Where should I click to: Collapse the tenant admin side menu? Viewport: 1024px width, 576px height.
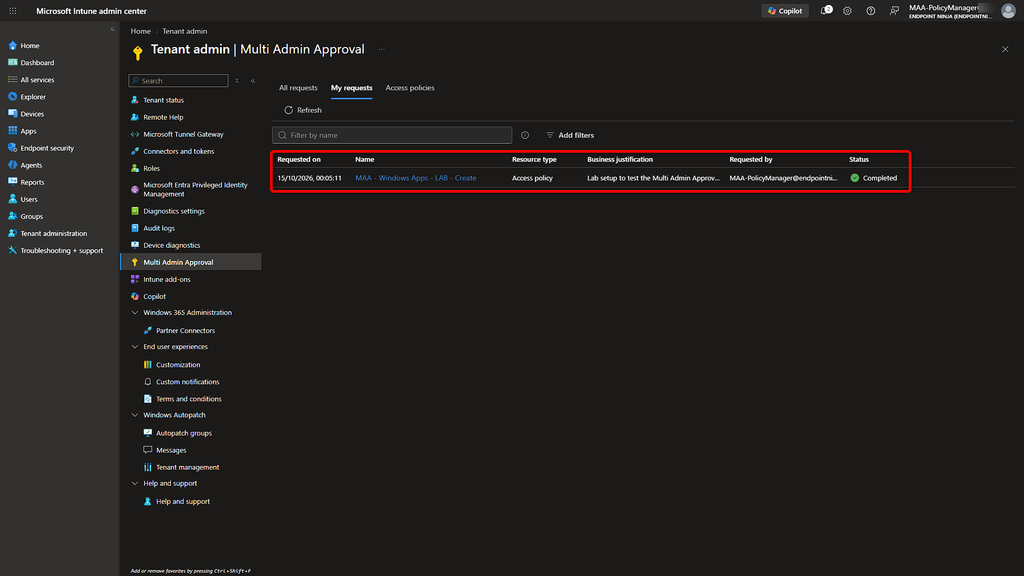click(x=253, y=81)
